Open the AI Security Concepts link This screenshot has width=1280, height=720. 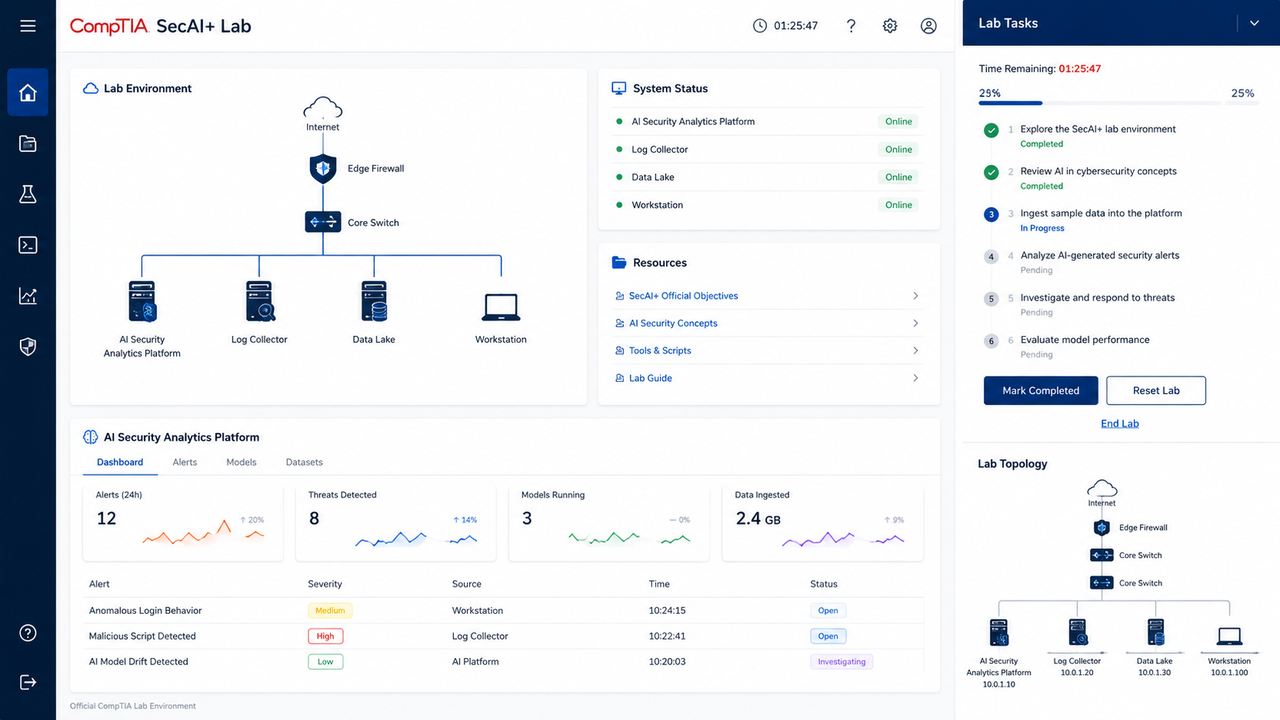[673, 323]
